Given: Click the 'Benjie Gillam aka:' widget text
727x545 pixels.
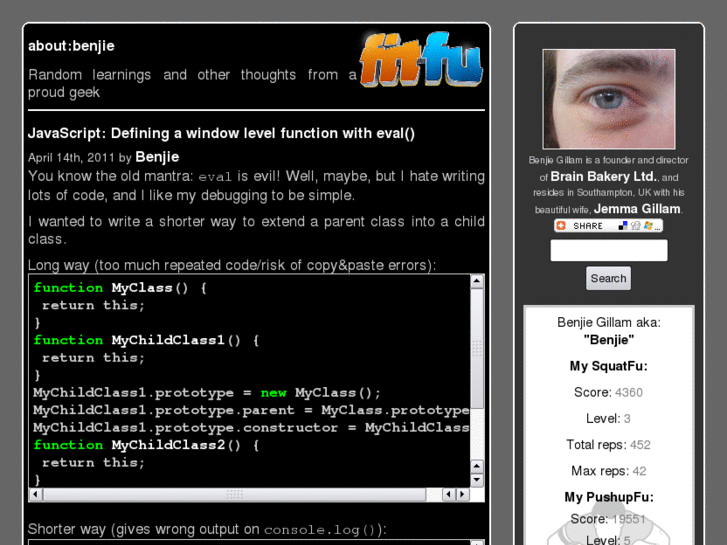Looking at the screenshot, I should (609, 322).
